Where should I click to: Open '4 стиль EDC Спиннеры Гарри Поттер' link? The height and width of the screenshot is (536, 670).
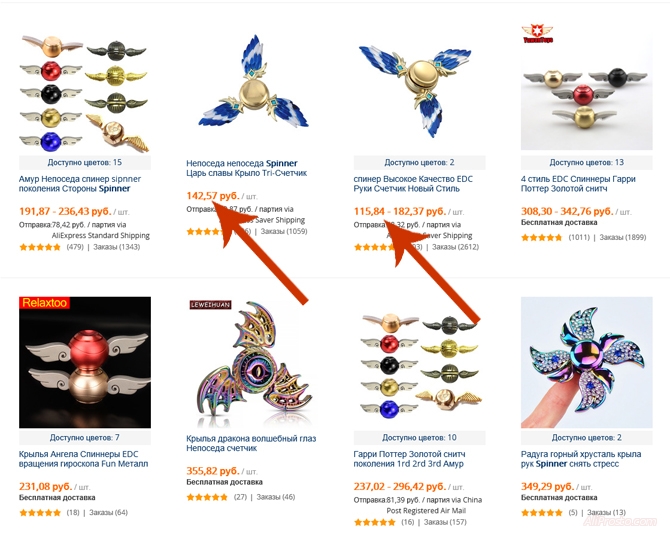pos(578,184)
